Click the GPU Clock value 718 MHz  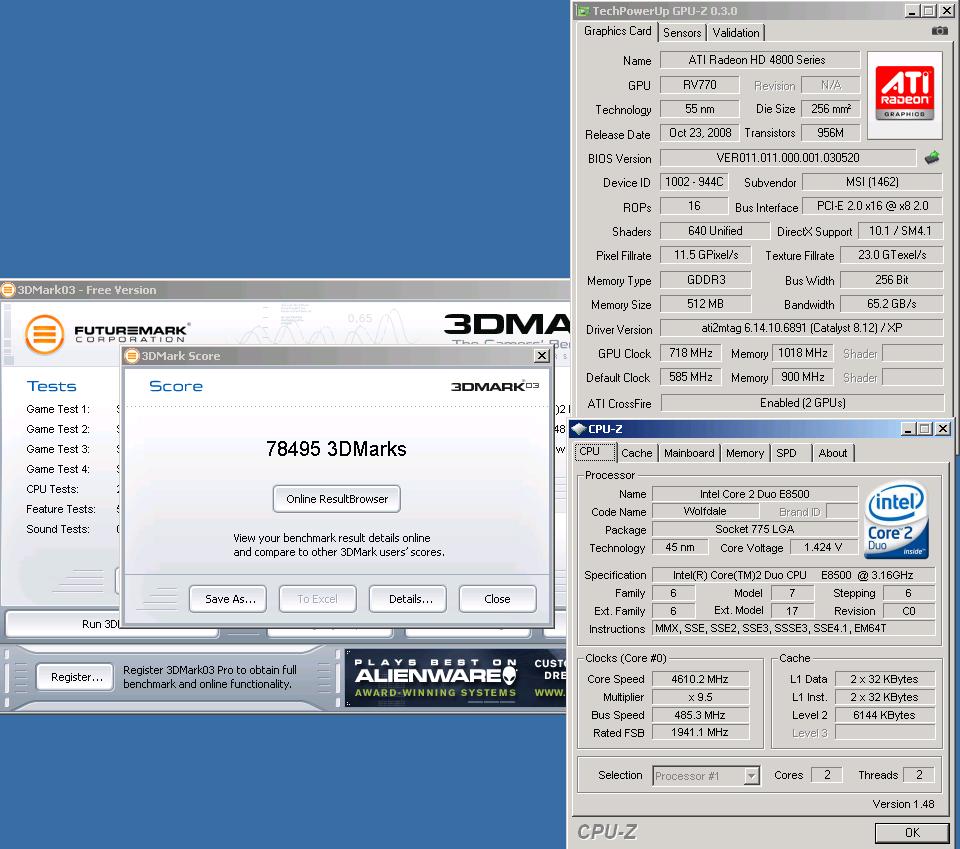(x=691, y=353)
